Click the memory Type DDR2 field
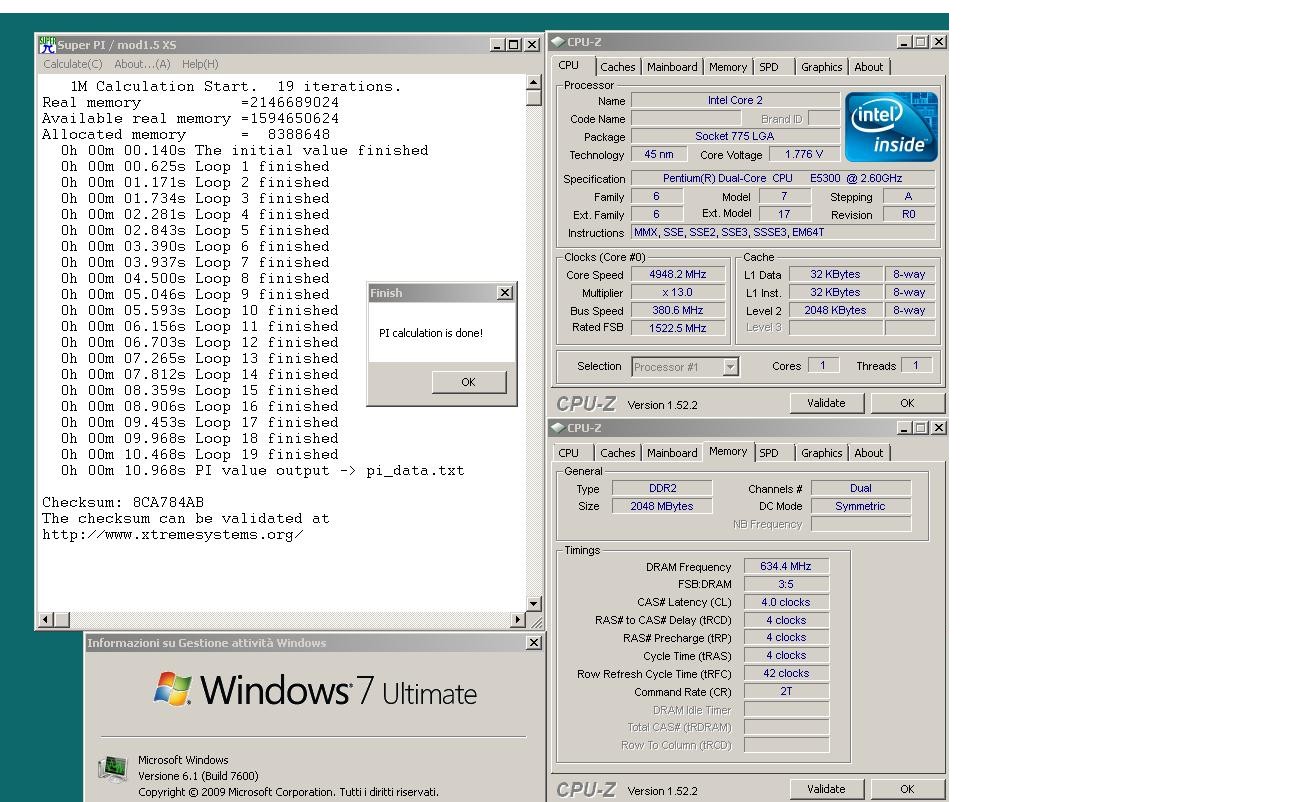The height and width of the screenshot is (802, 1309). tap(661, 488)
